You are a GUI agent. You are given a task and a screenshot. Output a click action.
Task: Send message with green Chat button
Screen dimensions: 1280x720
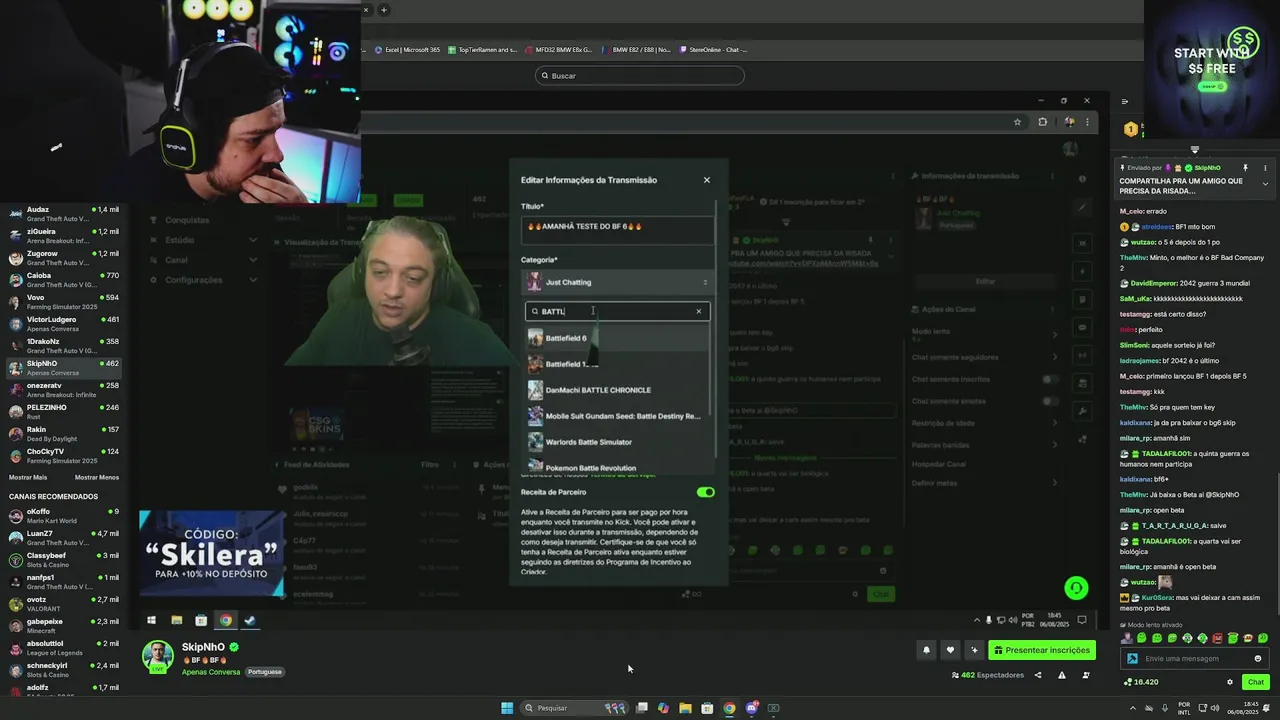pyautogui.click(x=1256, y=682)
